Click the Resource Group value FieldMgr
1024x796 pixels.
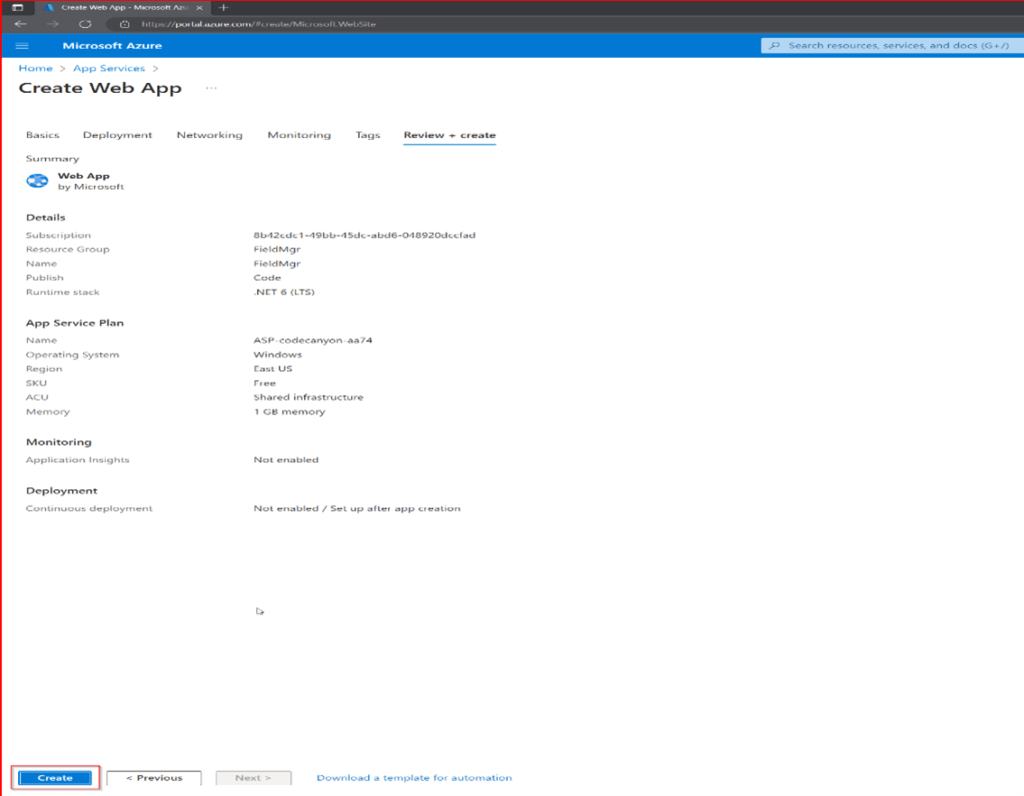277,249
